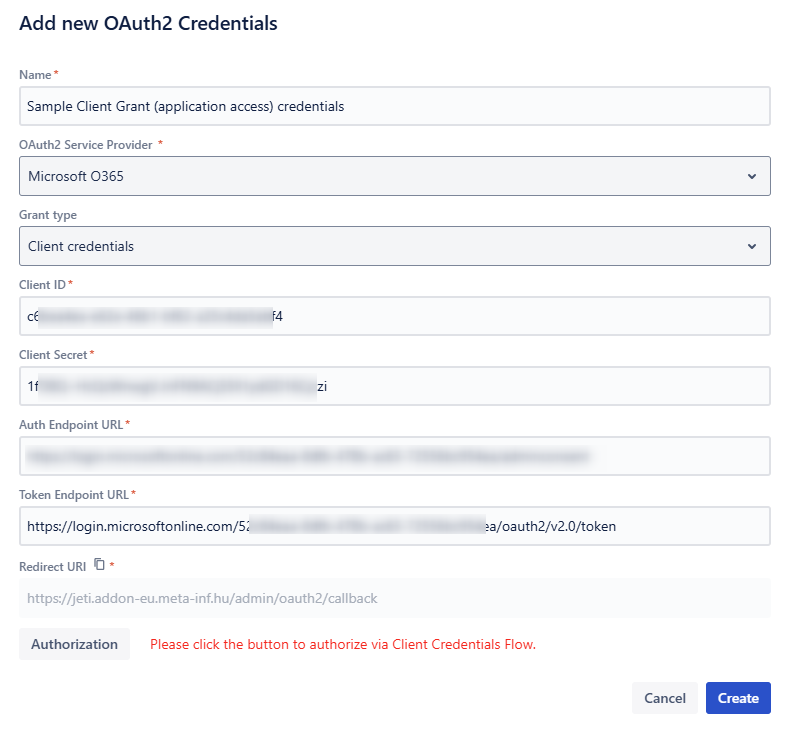Cancel adding the OAuth2 credentials
The width and height of the screenshot is (789, 729).
[664, 698]
